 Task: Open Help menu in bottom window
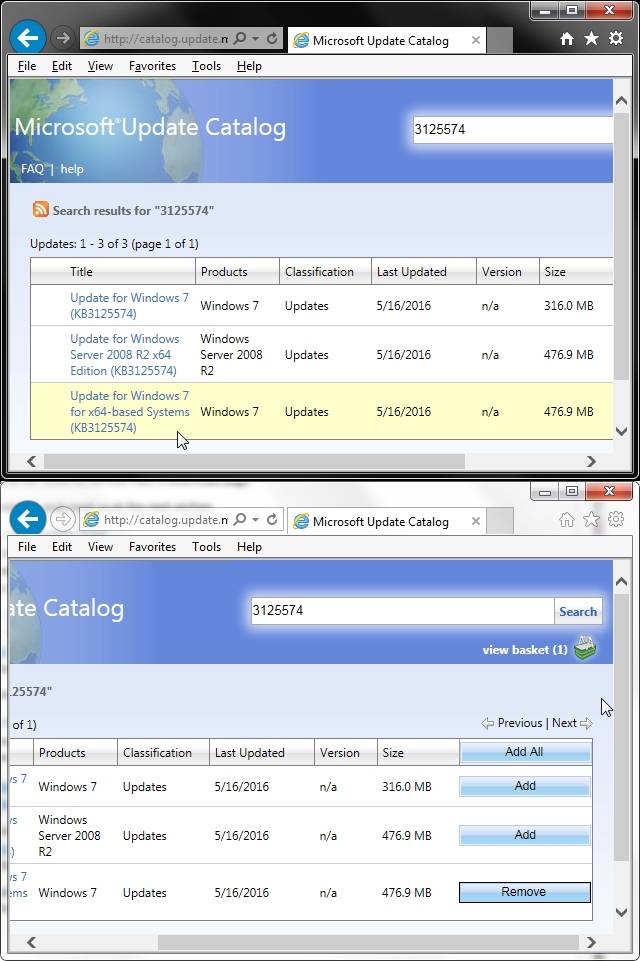pyautogui.click(x=250, y=547)
